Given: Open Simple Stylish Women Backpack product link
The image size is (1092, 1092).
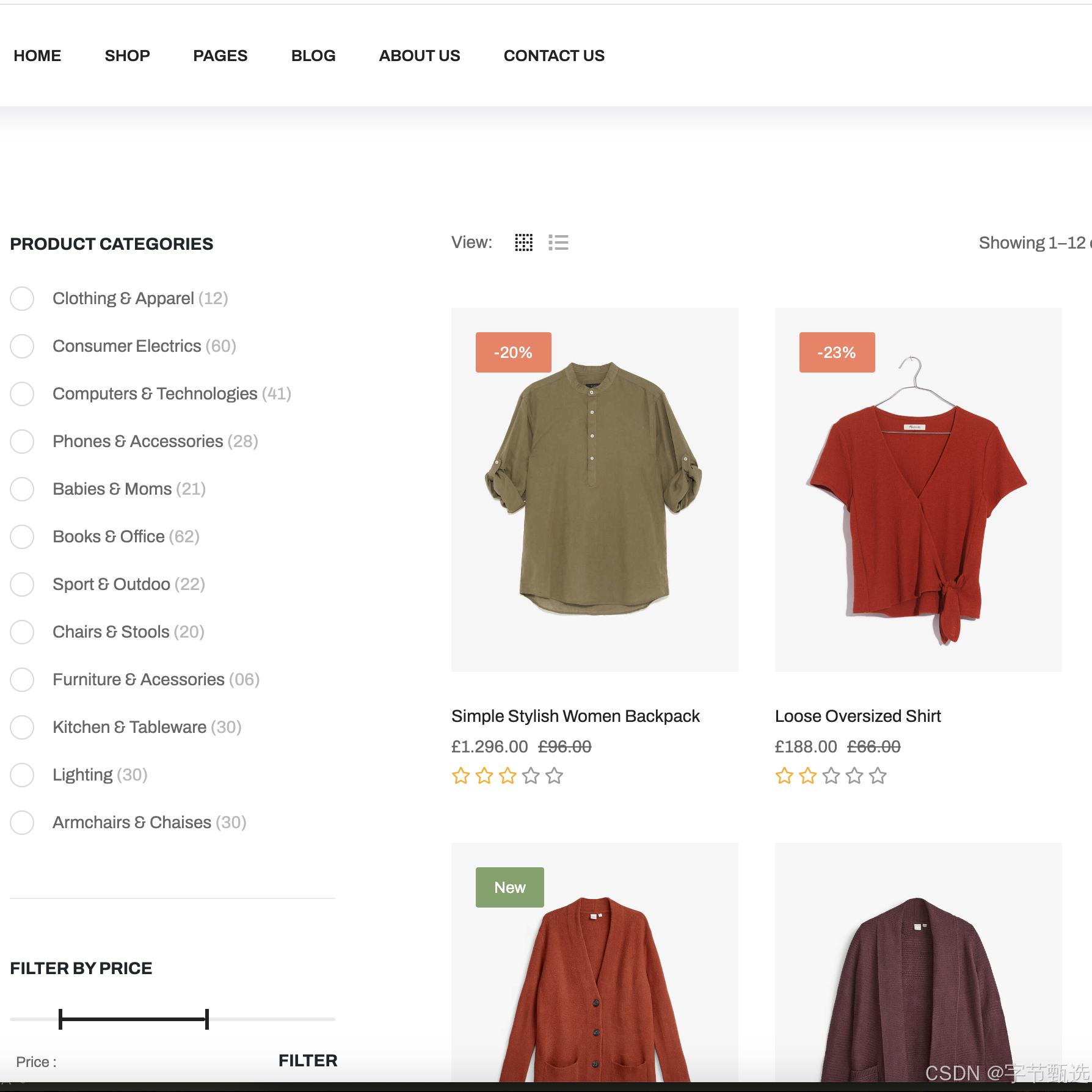Looking at the screenshot, I should coord(575,716).
